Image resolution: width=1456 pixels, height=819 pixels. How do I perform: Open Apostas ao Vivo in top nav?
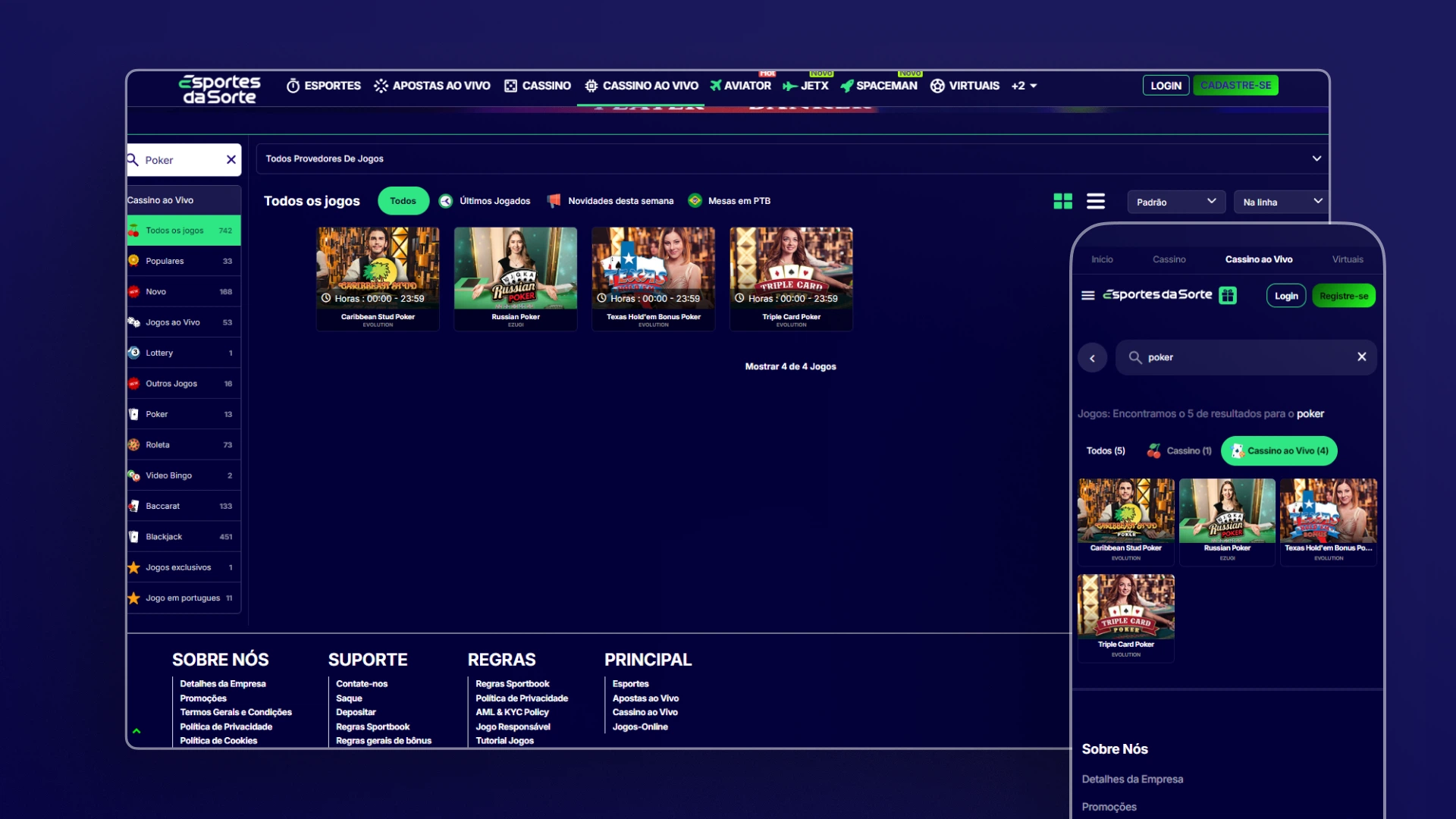pyautogui.click(x=432, y=86)
